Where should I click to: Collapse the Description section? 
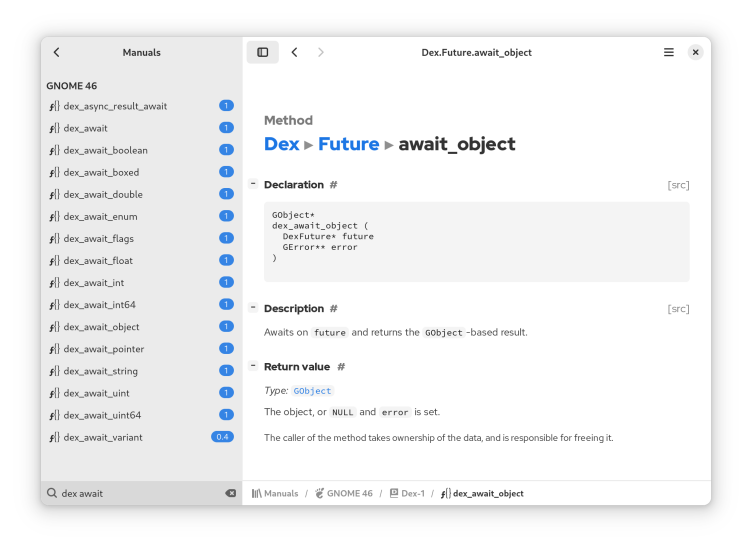click(253, 308)
